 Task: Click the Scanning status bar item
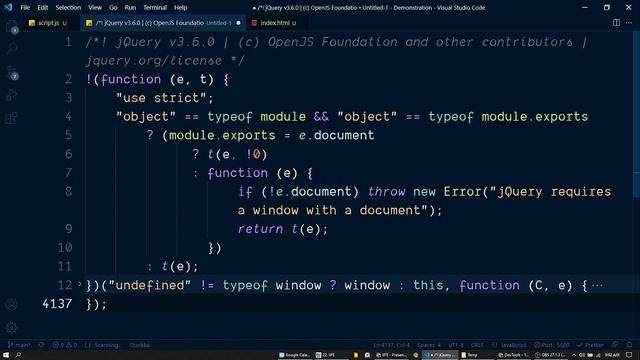point(102,345)
